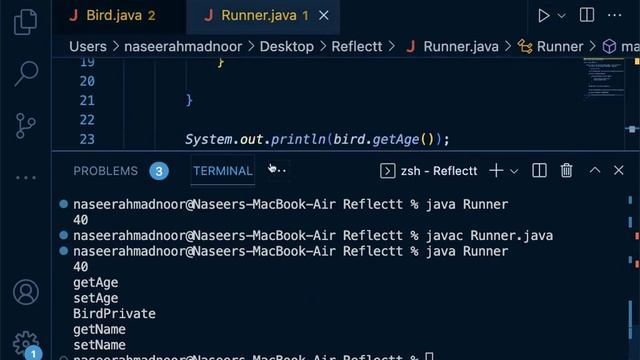Split the terminal pane

(539, 170)
